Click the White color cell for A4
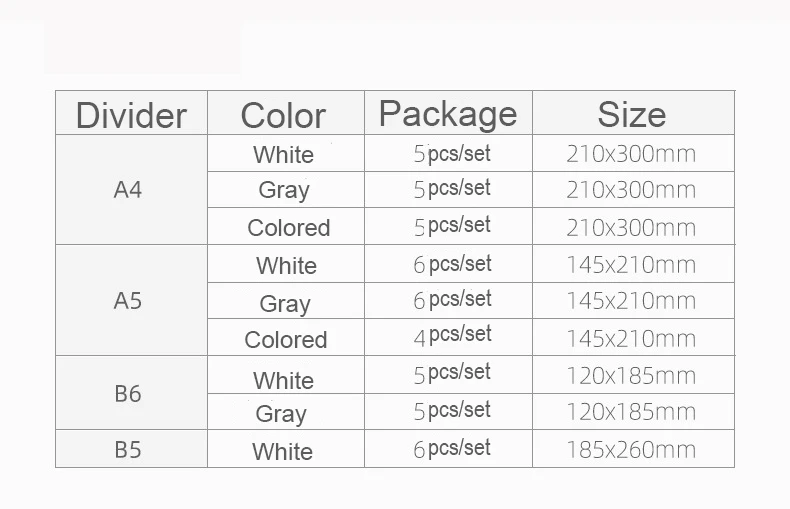This screenshot has height=509, width=790. 283,155
